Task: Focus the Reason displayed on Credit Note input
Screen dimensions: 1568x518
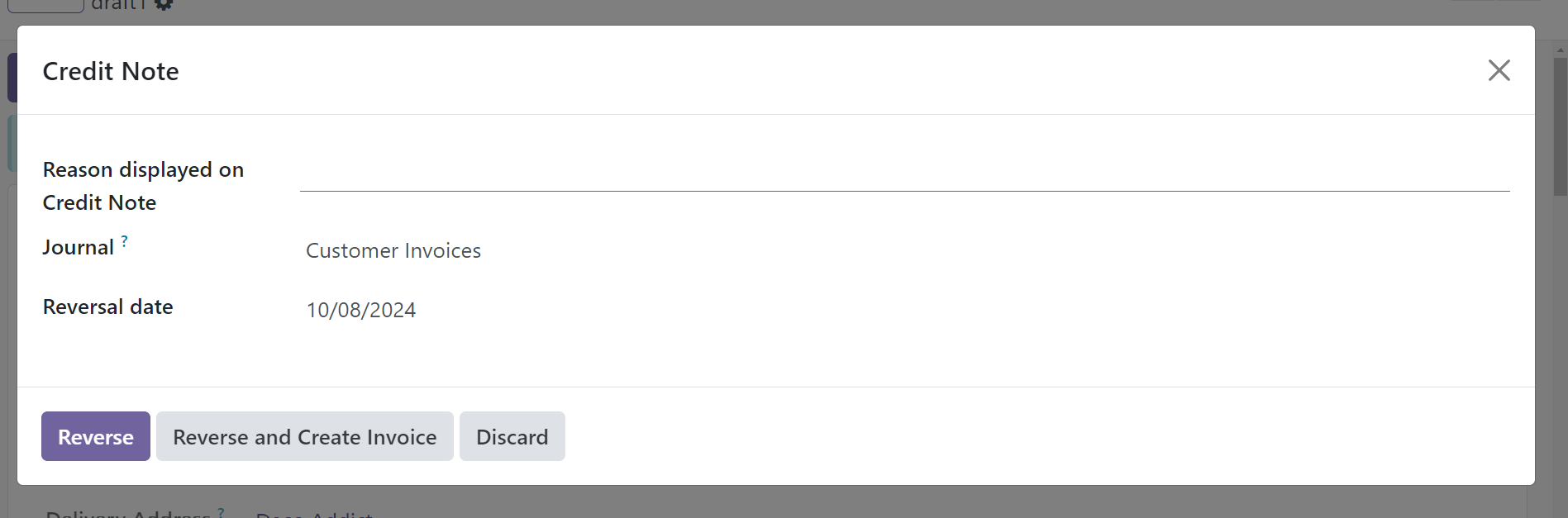Action: (904, 174)
